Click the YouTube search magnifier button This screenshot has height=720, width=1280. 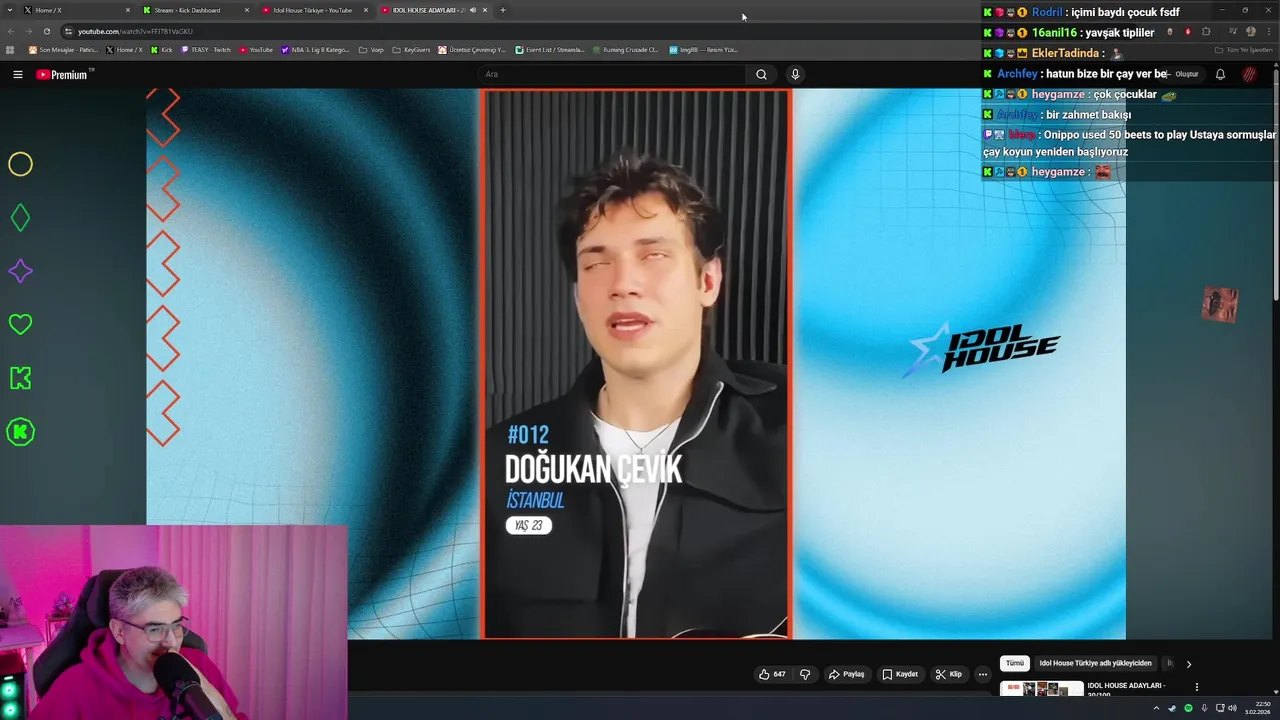coord(761,74)
